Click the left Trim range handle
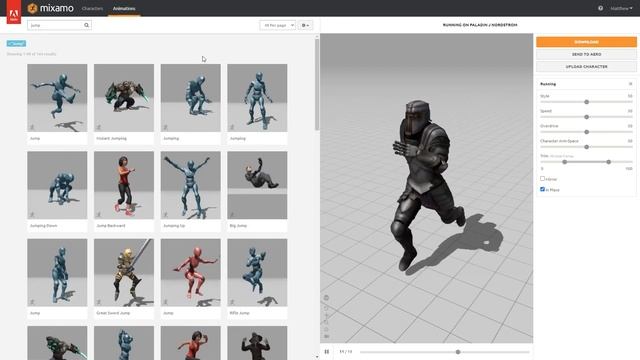The height and width of the screenshot is (360, 640). click(x=564, y=162)
